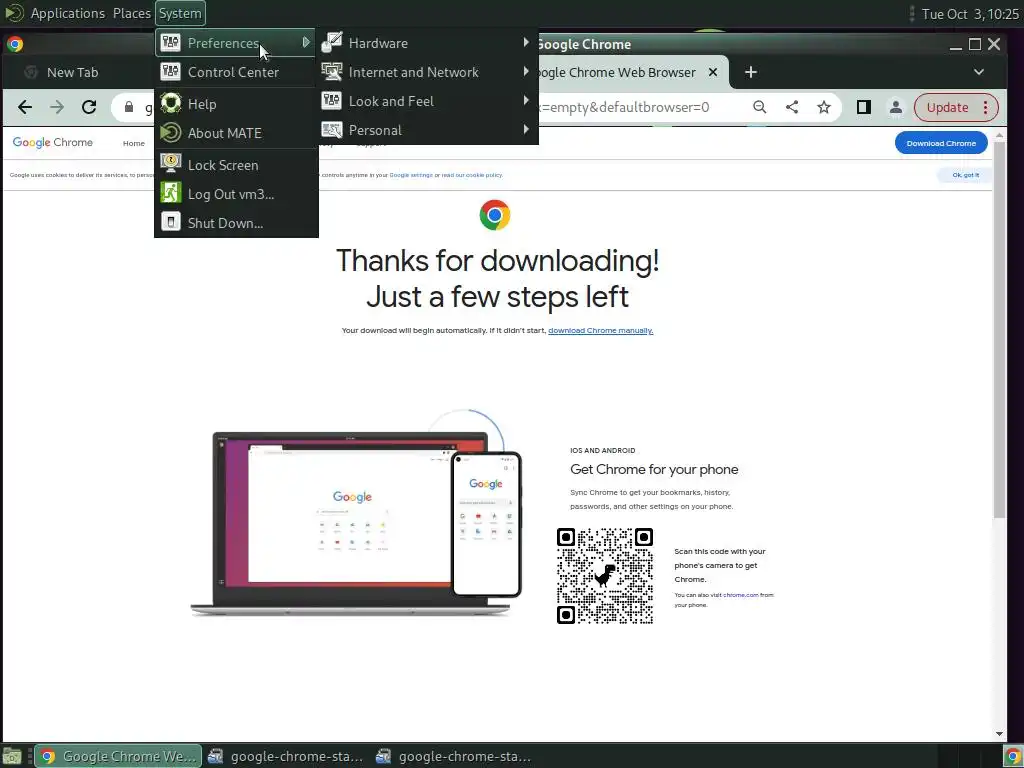Click the chrome.com link
Viewport: 1024px width, 768px height.
tap(740, 595)
